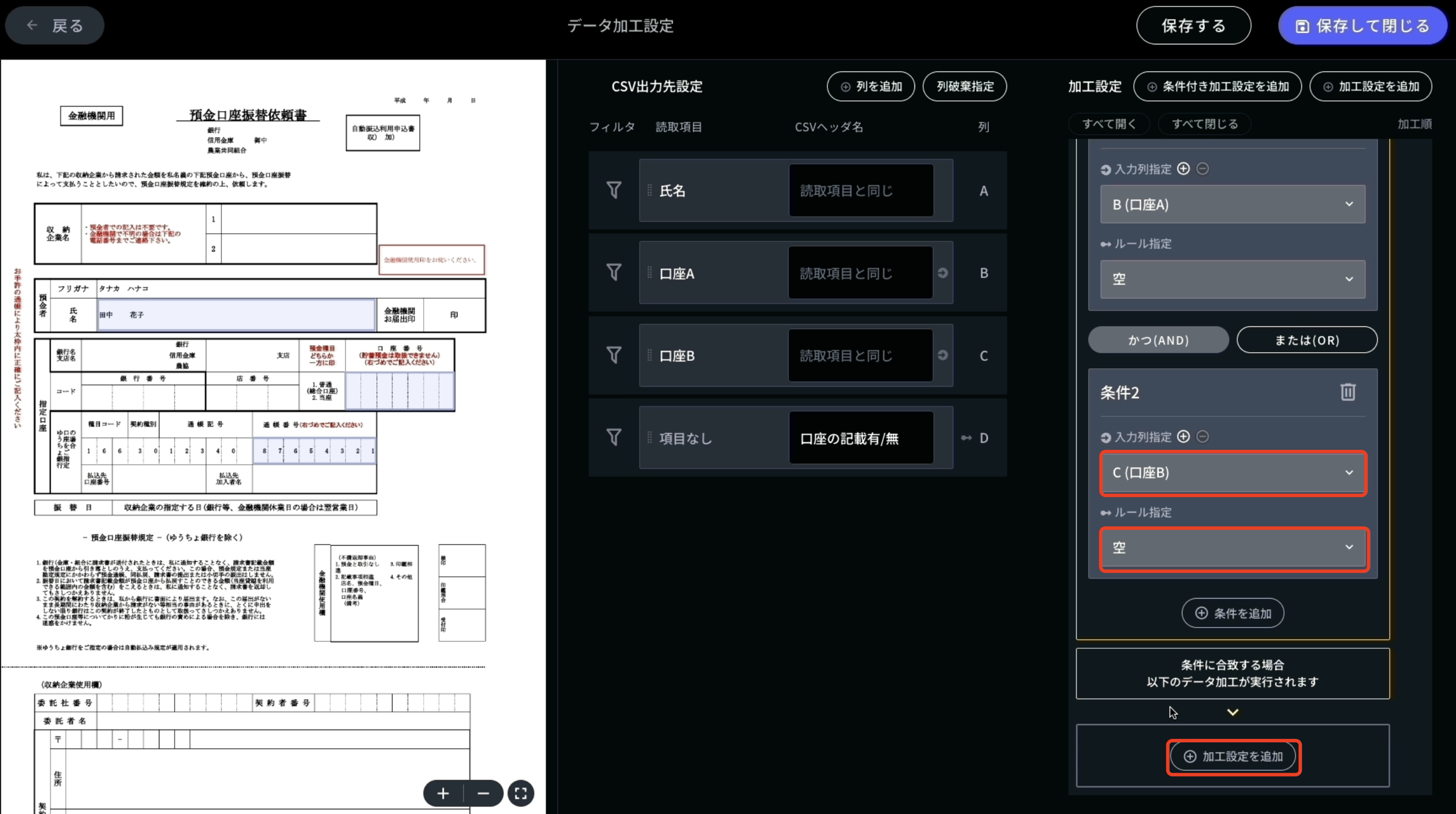Click the mapping arrow icon on the 項目なし row
The image size is (1456, 814).
click(x=966, y=438)
